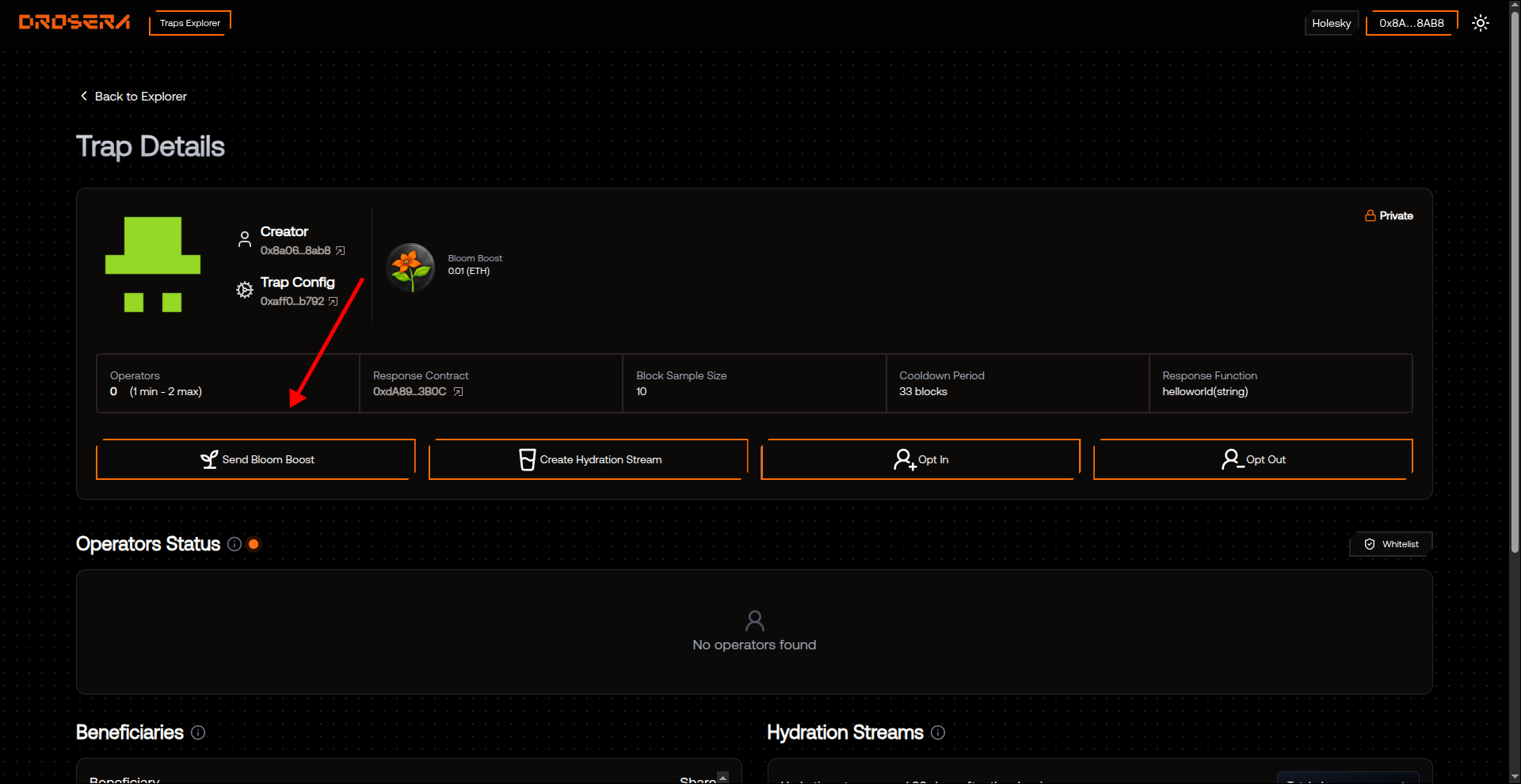Click the add-user icon in Opt In
Viewport: 1521px width, 784px height.
point(905,459)
